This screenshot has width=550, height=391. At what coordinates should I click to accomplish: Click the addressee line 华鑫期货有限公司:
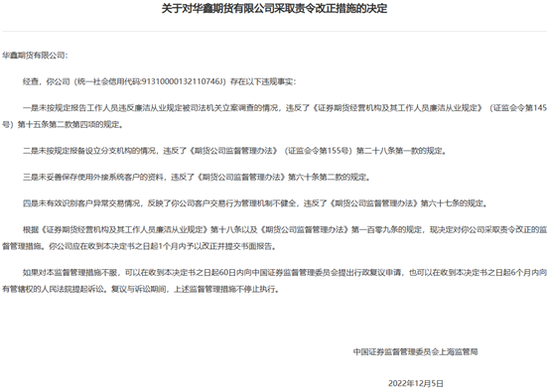(35, 55)
